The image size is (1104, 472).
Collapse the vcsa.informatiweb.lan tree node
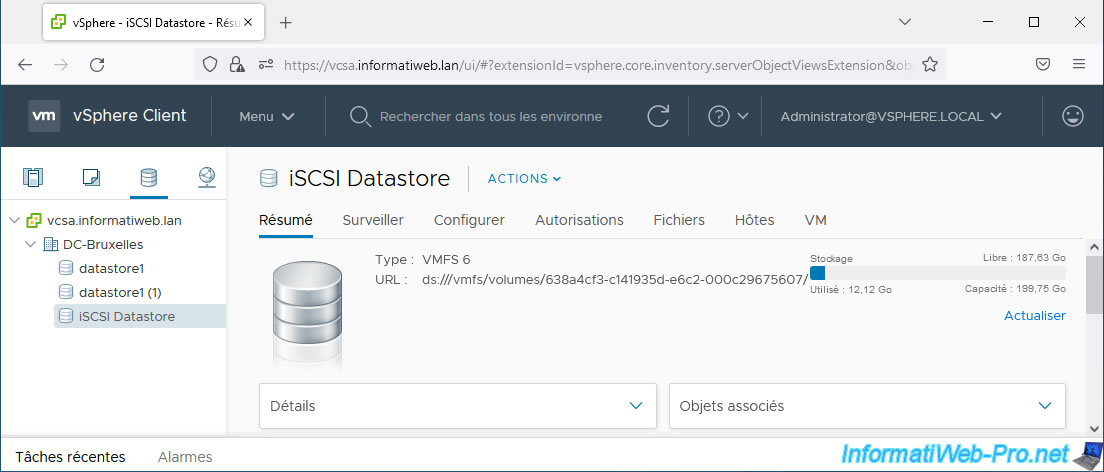pyautogui.click(x=15, y=220)
